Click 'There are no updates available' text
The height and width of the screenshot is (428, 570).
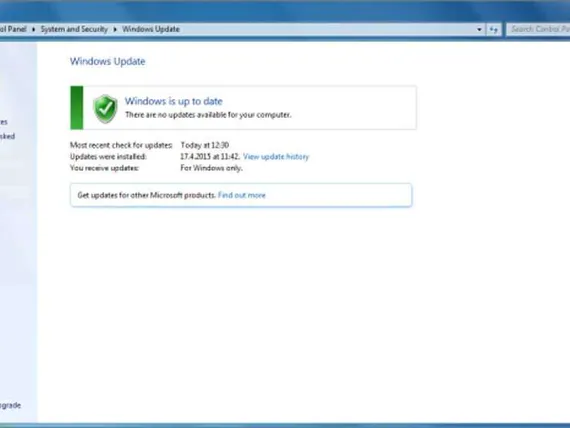208,115
